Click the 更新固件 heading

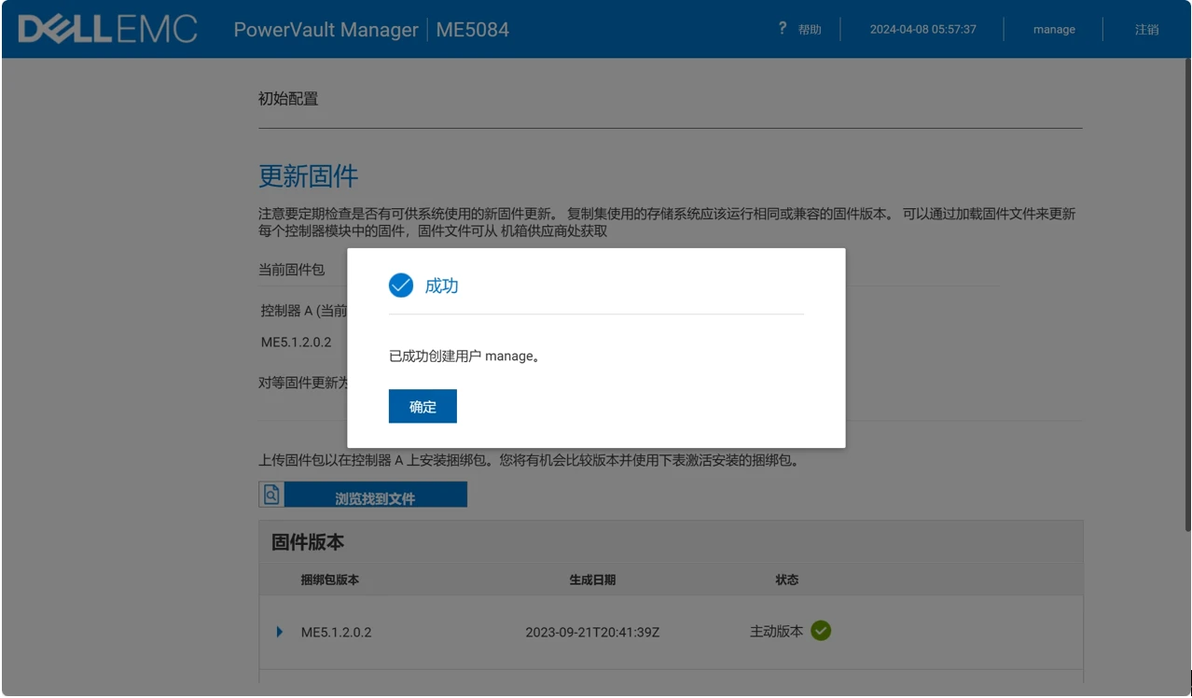[308, 176]
